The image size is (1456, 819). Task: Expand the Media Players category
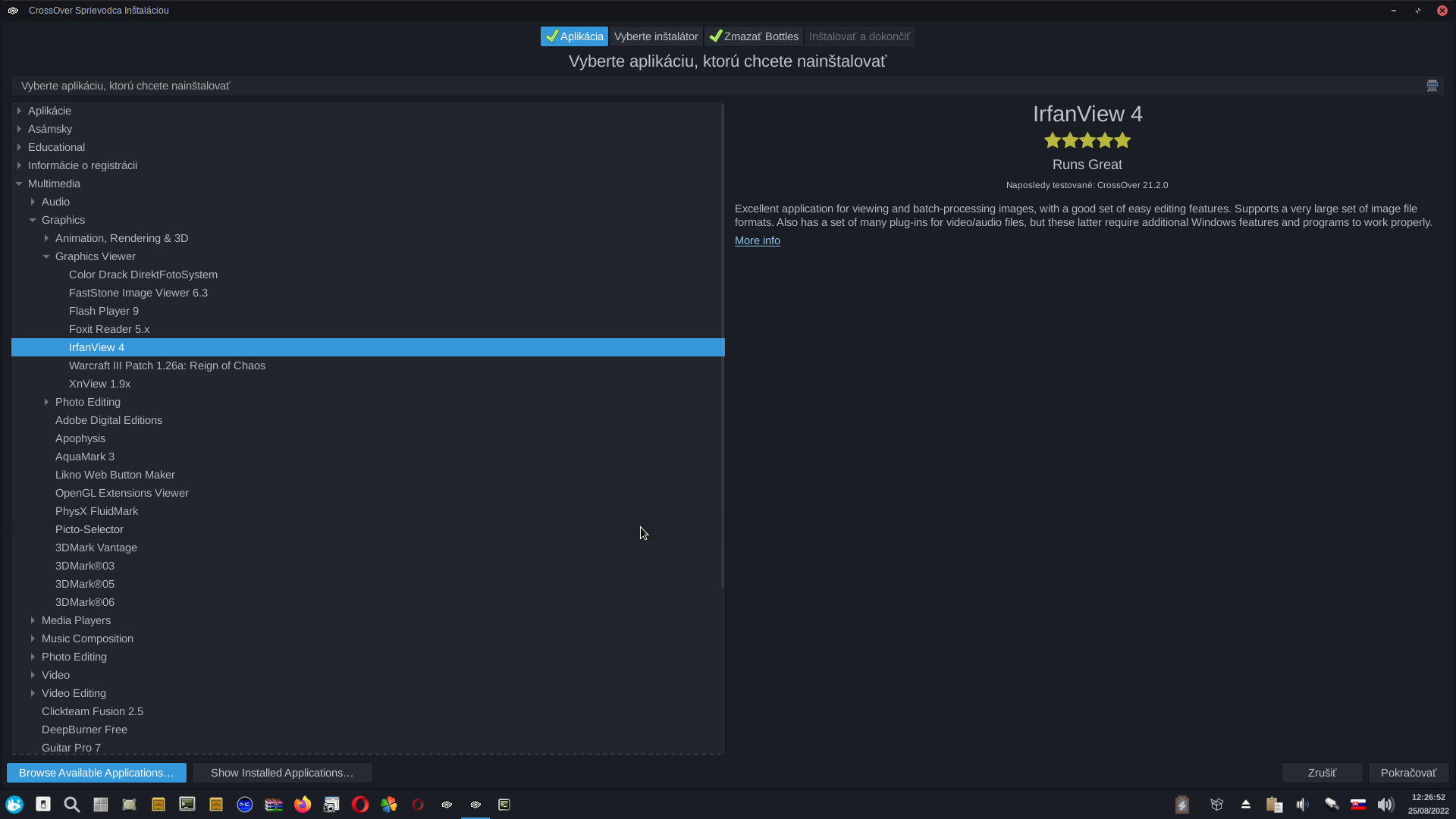coord(33,620)
